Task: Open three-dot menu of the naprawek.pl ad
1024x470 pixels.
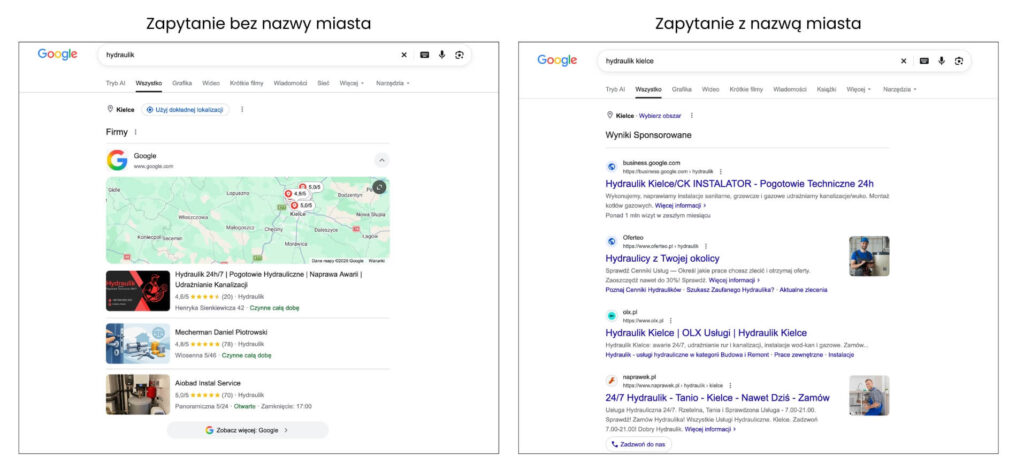Action: coord(730,385)
